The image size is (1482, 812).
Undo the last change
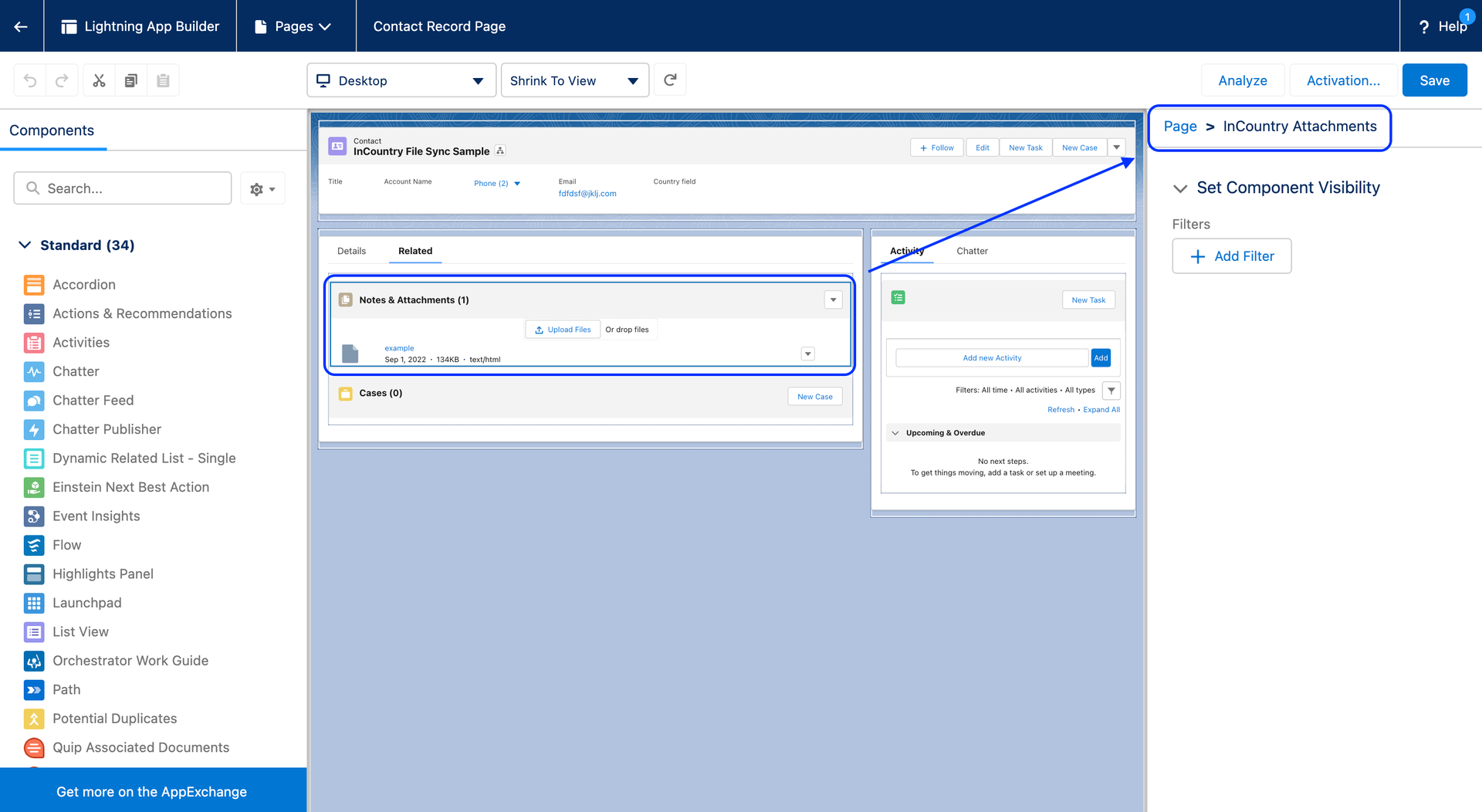(x=30, y=80)
